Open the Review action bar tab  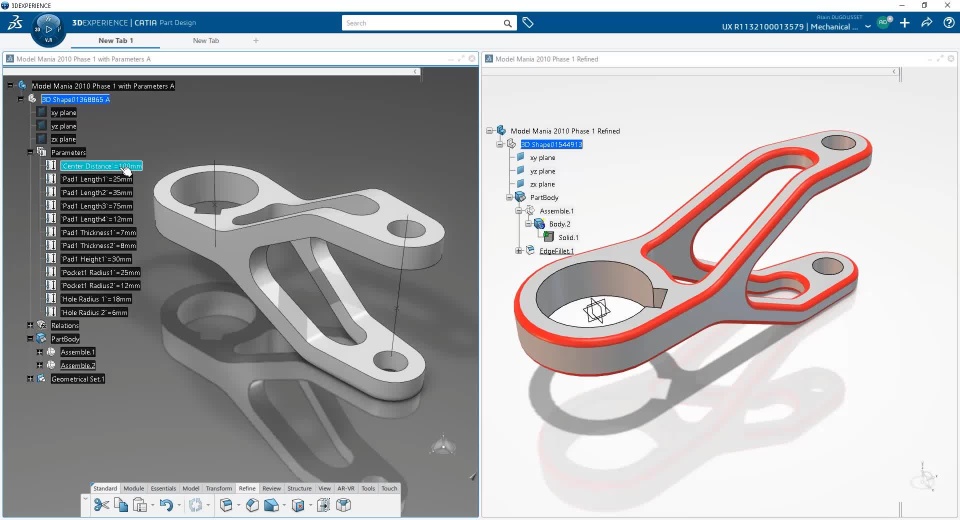(271, 488)
